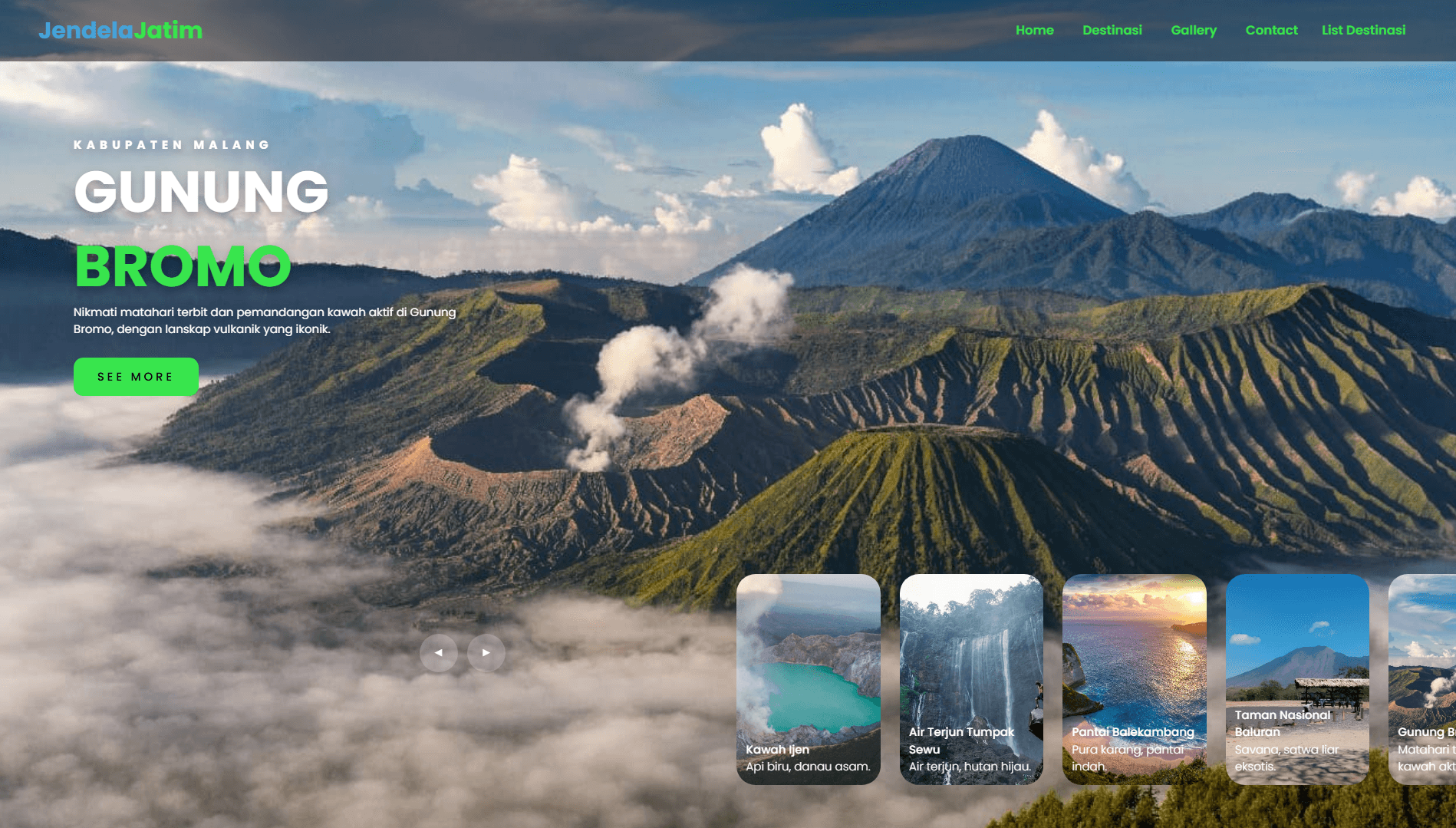This screenshot has width=1456, height=828.
Task: Select the Taman Nasional Baluran card
Action: coord(1297,679)
